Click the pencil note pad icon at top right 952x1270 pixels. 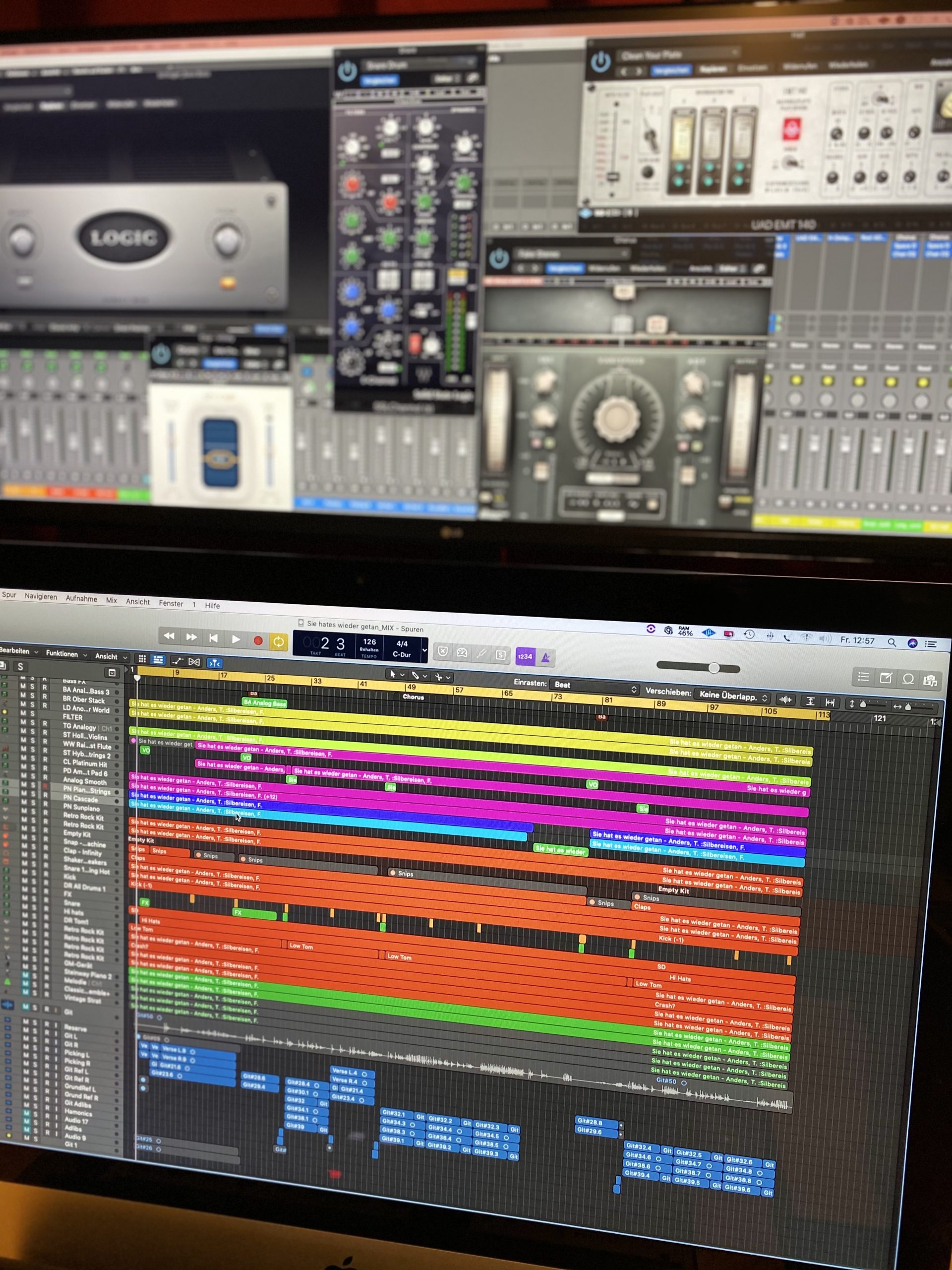[885, 678]
